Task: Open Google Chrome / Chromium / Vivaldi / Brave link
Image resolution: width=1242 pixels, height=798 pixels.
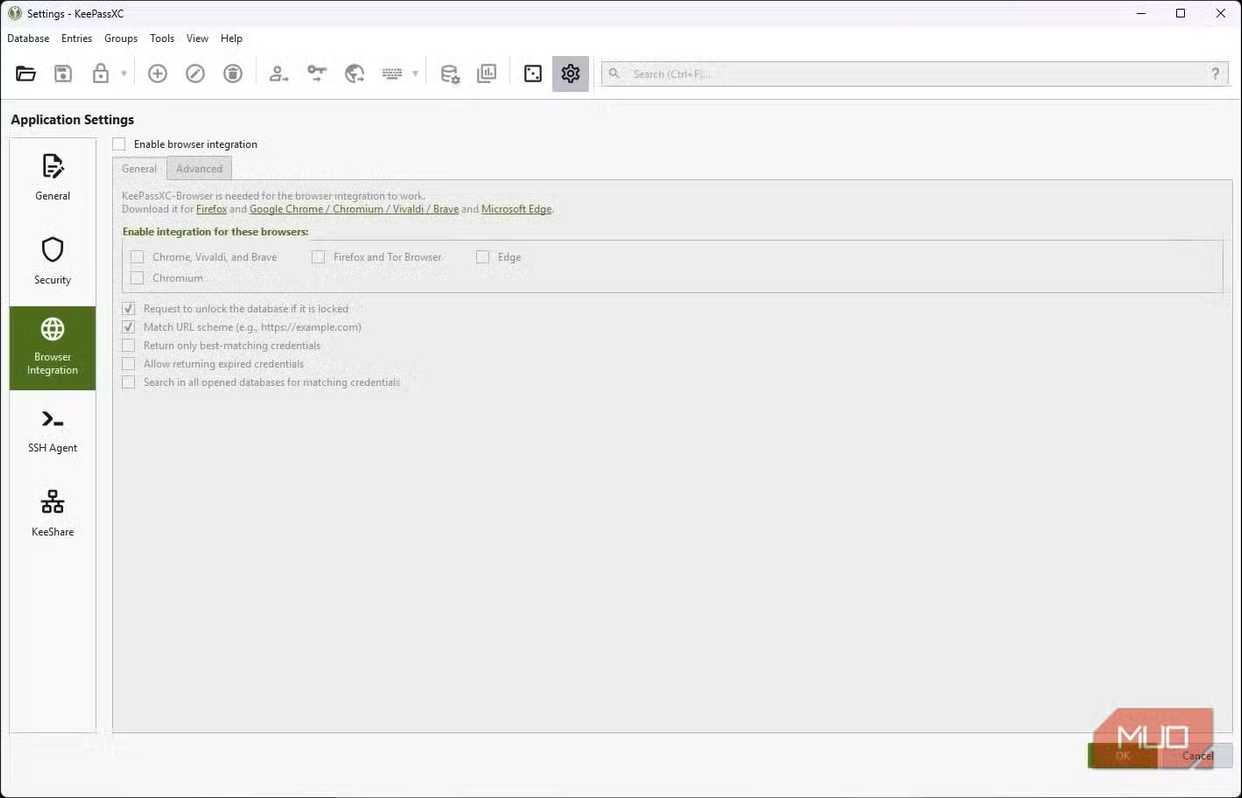Action: point(354,209)
